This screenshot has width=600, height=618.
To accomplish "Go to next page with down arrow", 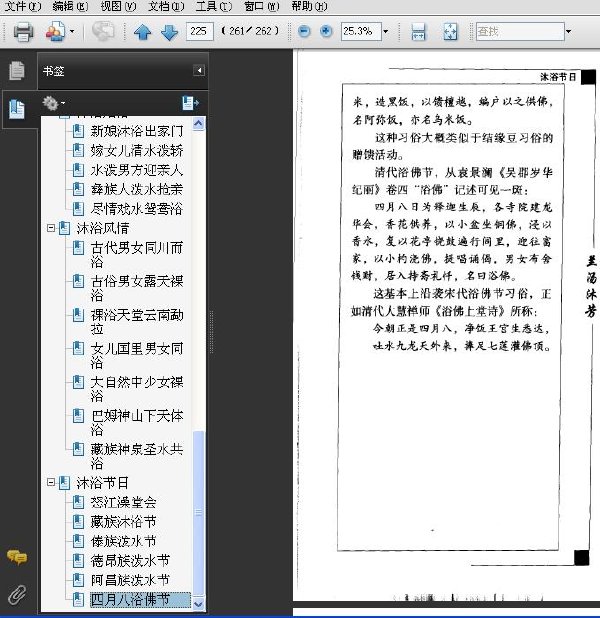I will pos(170,32).
